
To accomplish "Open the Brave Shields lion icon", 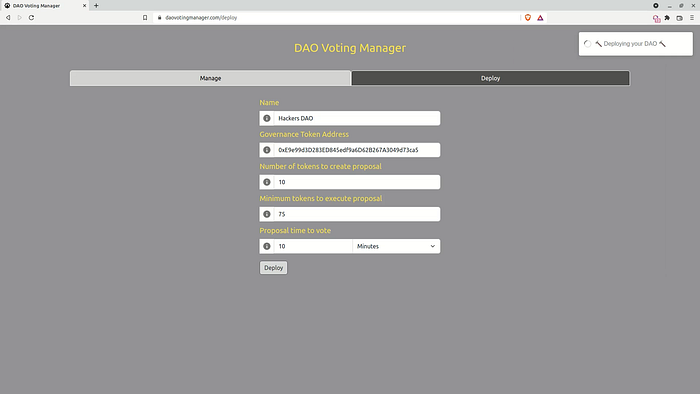I will (x=528, y=18).
